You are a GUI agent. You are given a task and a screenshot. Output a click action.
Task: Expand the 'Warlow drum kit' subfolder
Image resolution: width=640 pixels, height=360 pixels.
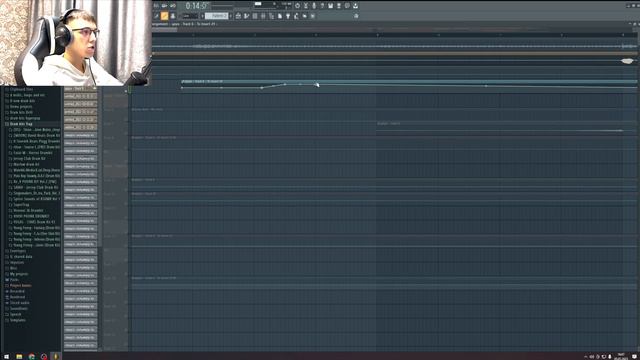(26, 164)
